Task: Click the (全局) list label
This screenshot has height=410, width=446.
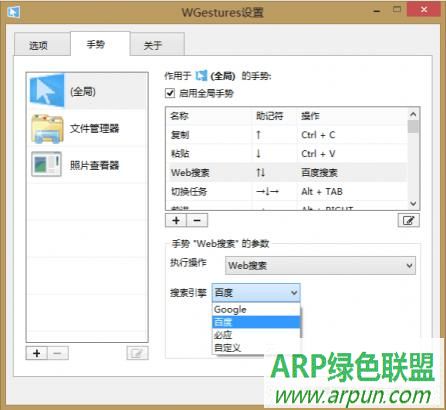Action: point(83,91)
